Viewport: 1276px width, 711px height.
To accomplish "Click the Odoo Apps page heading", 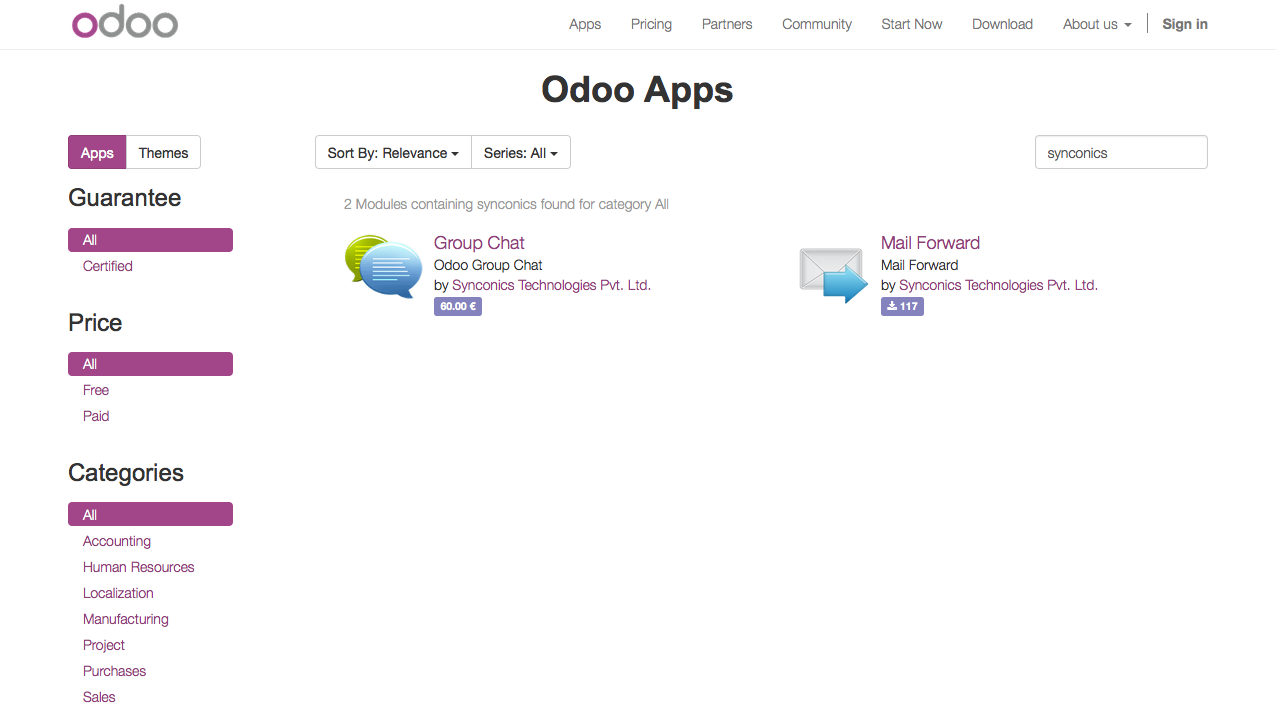I will [637, 90].
